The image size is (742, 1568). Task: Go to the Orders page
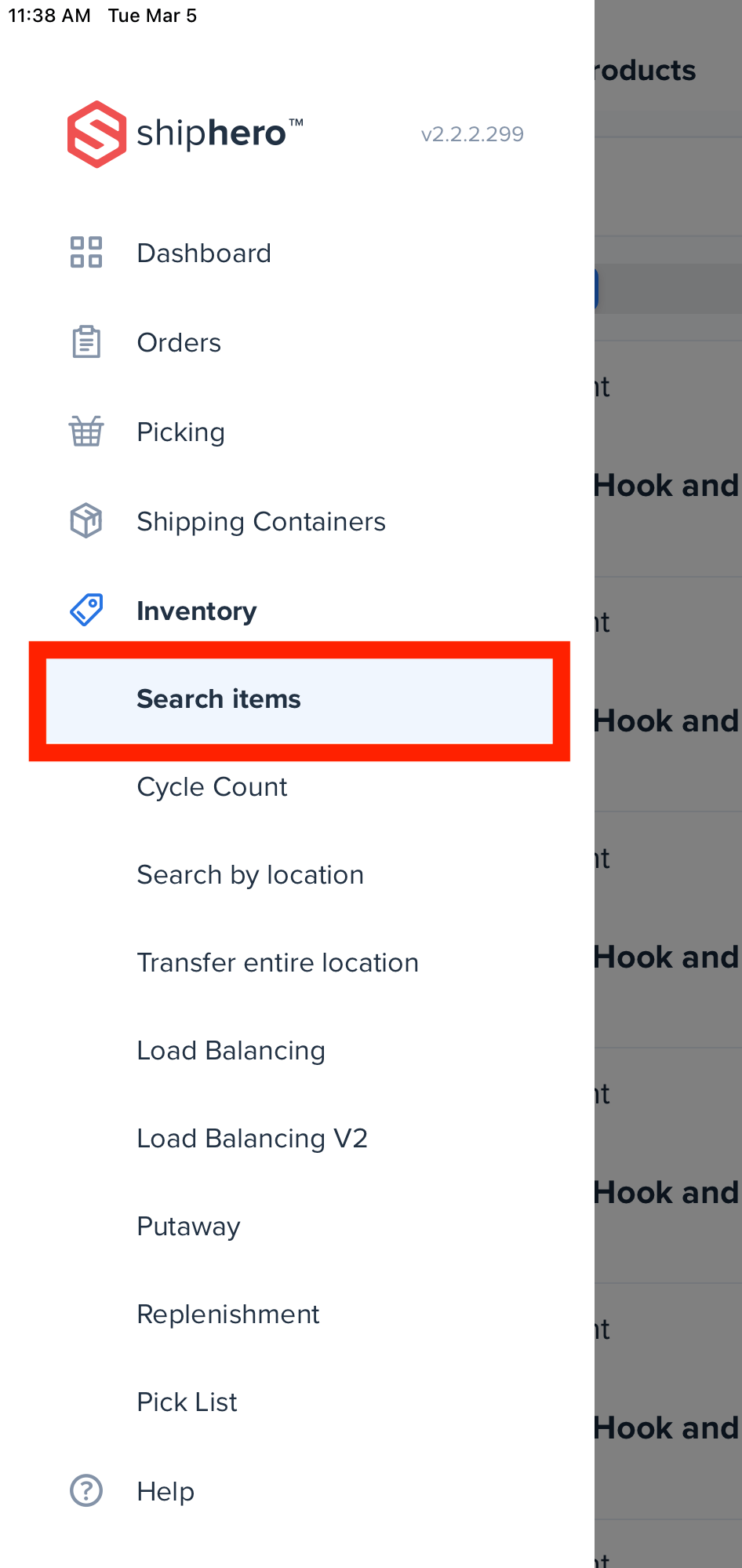179,343
